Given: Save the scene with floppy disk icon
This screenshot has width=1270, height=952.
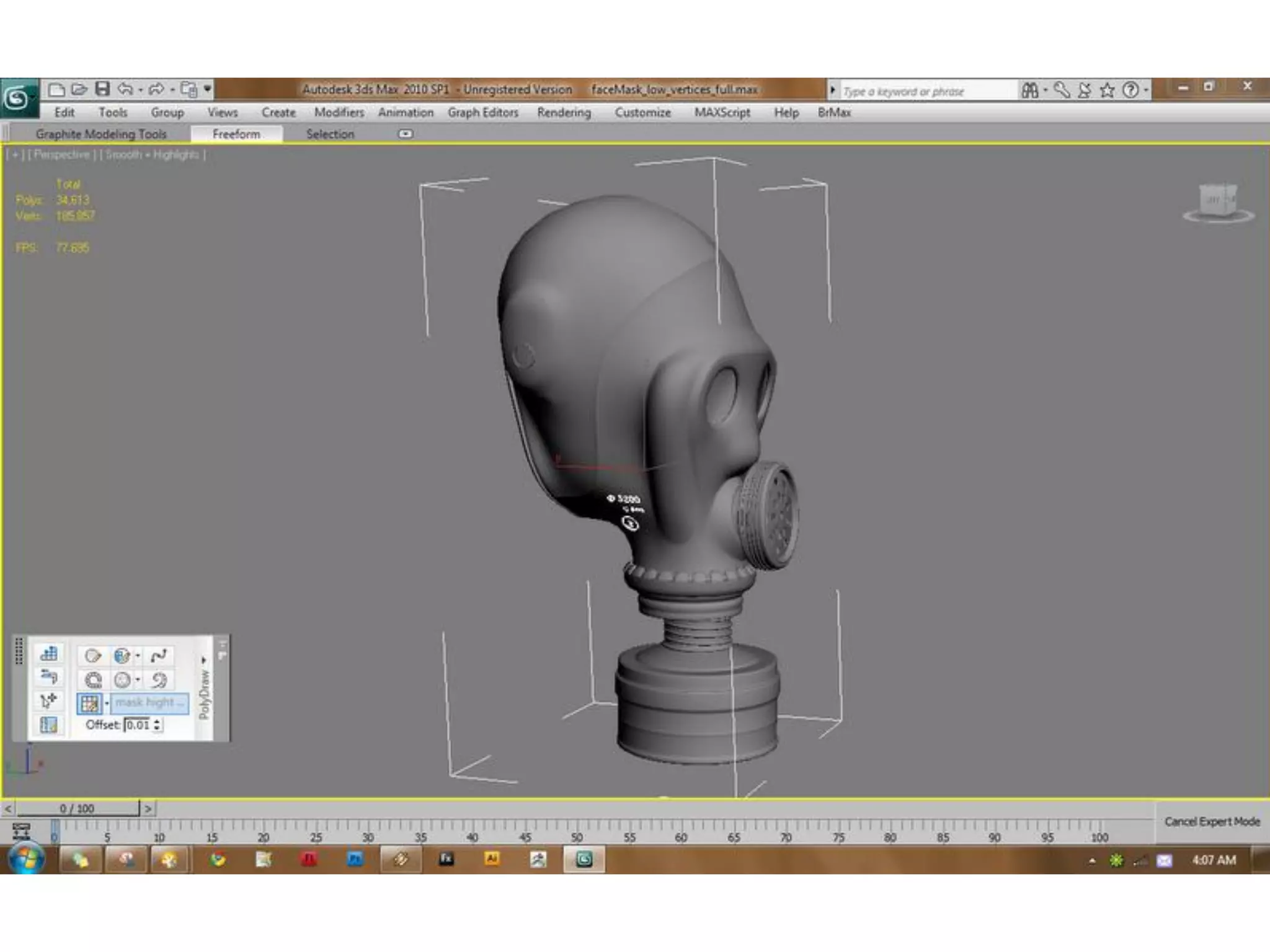Looking at the screenshot, I should pos(102,89).
